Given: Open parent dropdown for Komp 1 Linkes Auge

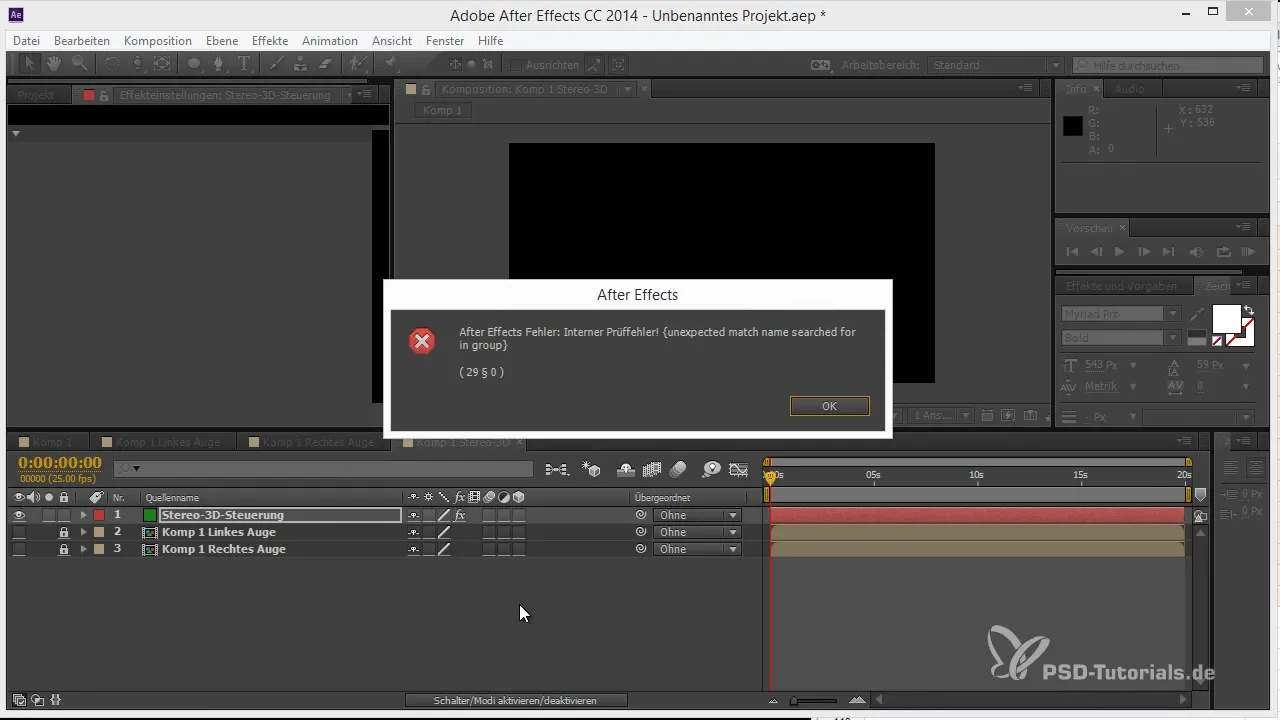Looking at the screenshot, I should 697,533.
